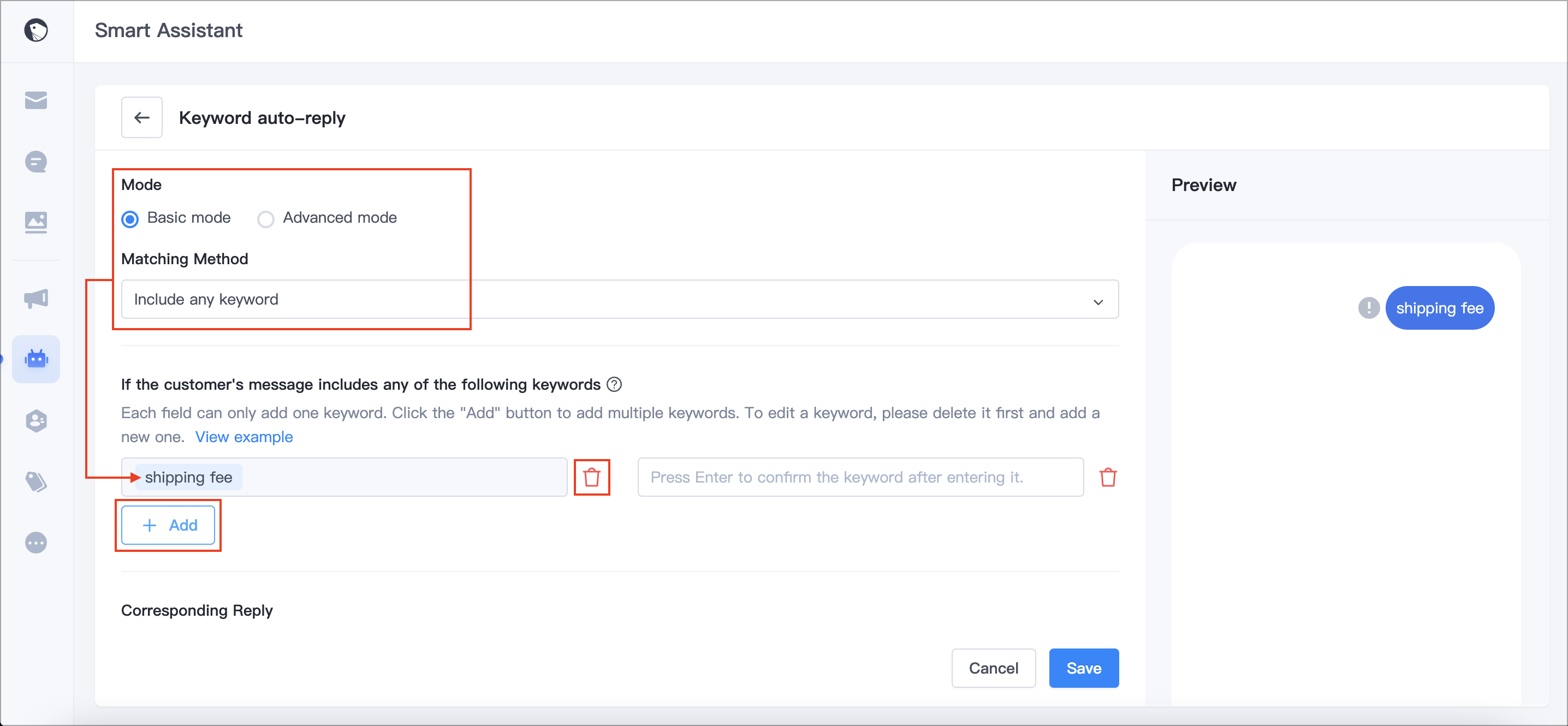The height and width of the screenshot is (726, 1568).
Task: Click the 'Matching Method' label
Action: pos(185,259)
